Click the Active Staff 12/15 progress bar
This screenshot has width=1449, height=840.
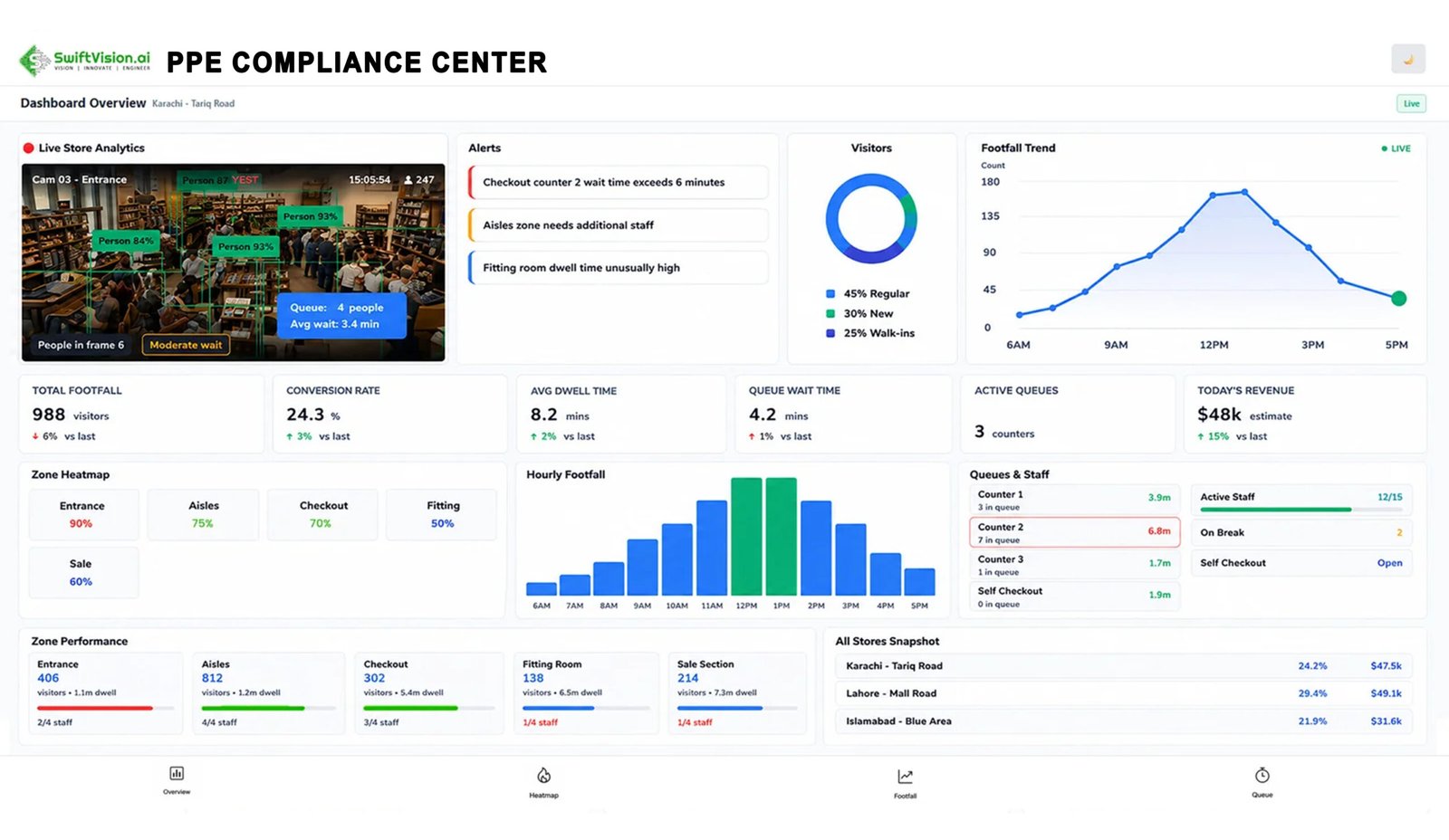tap(1300, 510)
